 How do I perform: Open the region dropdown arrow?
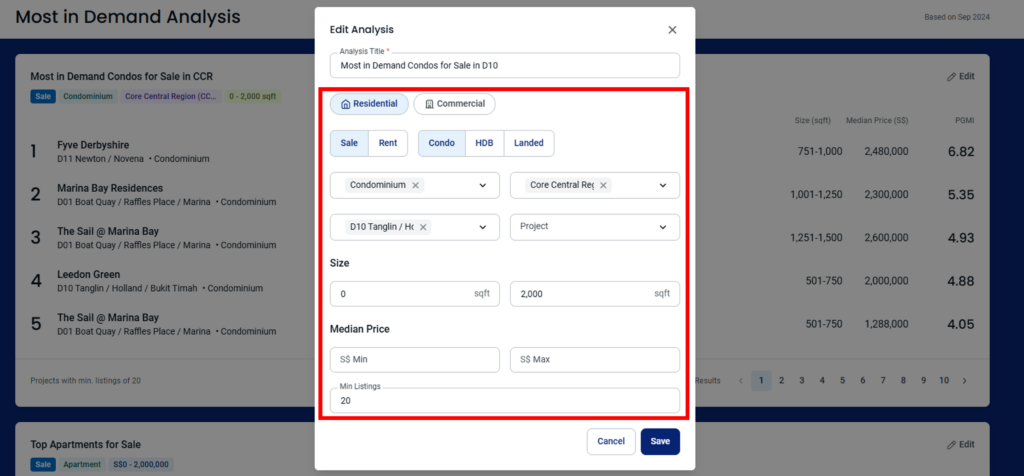662,185
